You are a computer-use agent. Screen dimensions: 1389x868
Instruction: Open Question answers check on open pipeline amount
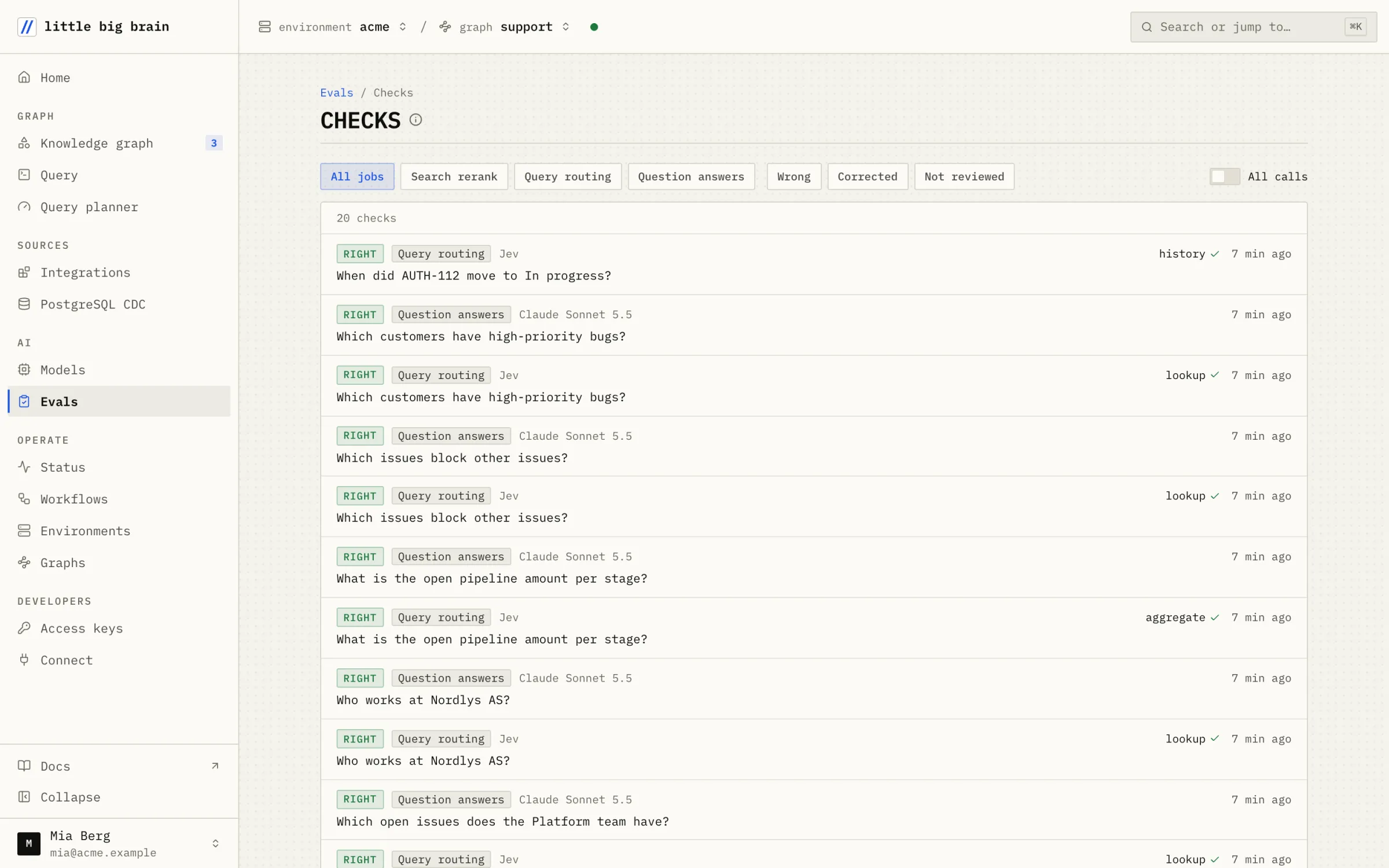814,567
